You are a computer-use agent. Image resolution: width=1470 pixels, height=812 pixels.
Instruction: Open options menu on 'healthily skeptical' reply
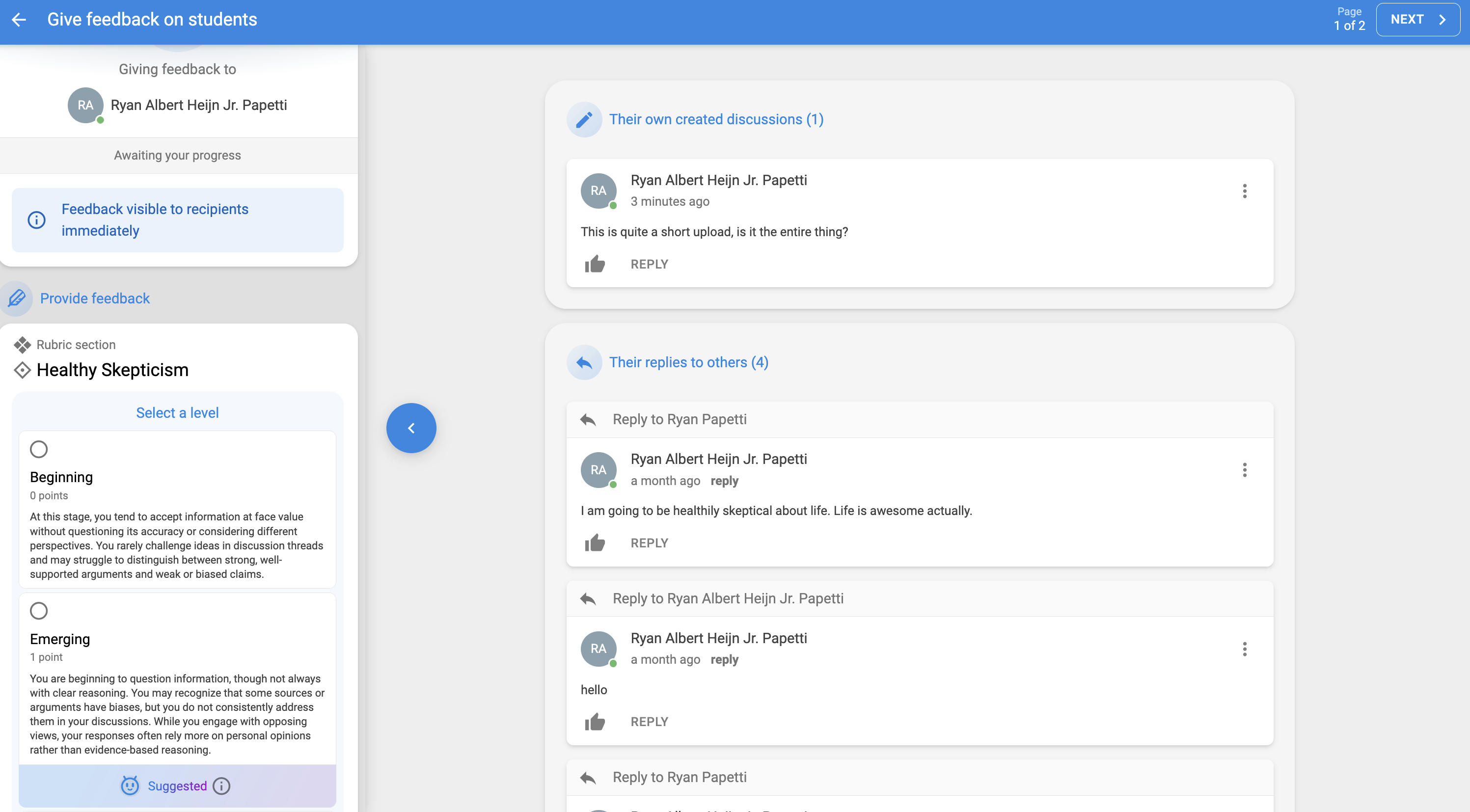tap(1245, 470)
